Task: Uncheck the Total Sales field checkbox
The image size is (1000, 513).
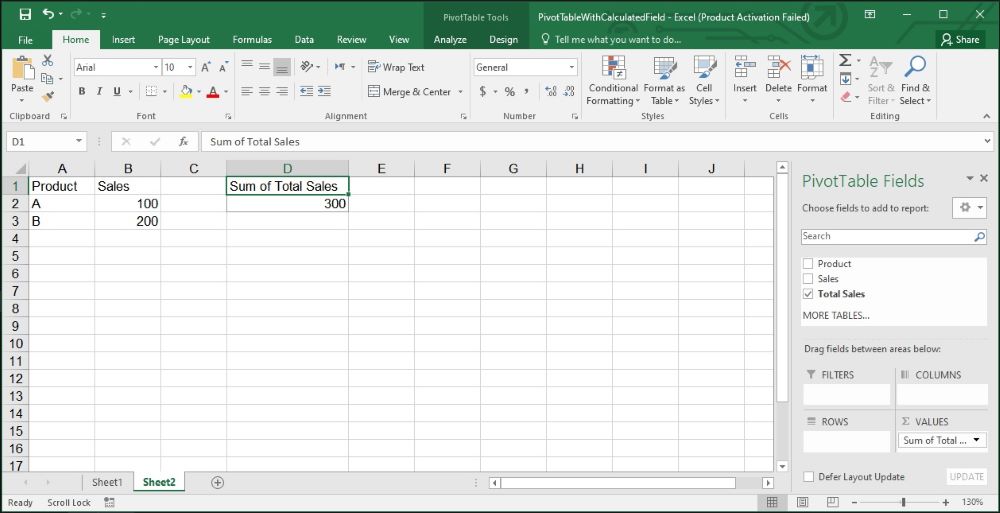Action: (x=808, y=294)
